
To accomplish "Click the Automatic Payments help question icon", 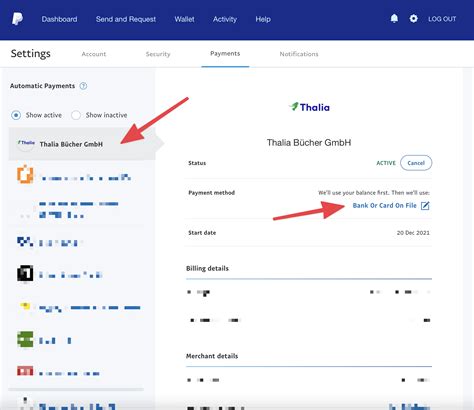I will click(x=83, y=86).
